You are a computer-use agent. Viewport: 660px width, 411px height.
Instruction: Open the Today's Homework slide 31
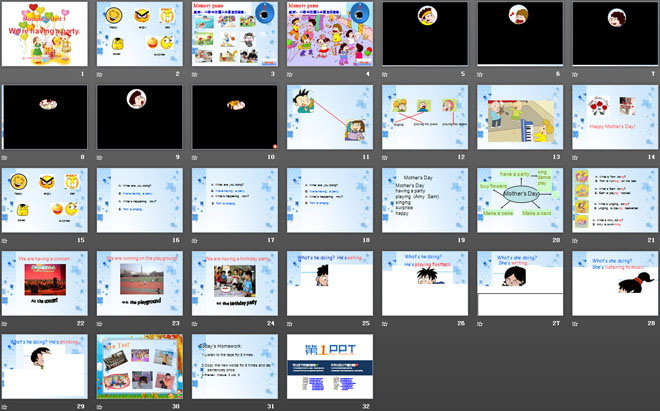(235, 366)
